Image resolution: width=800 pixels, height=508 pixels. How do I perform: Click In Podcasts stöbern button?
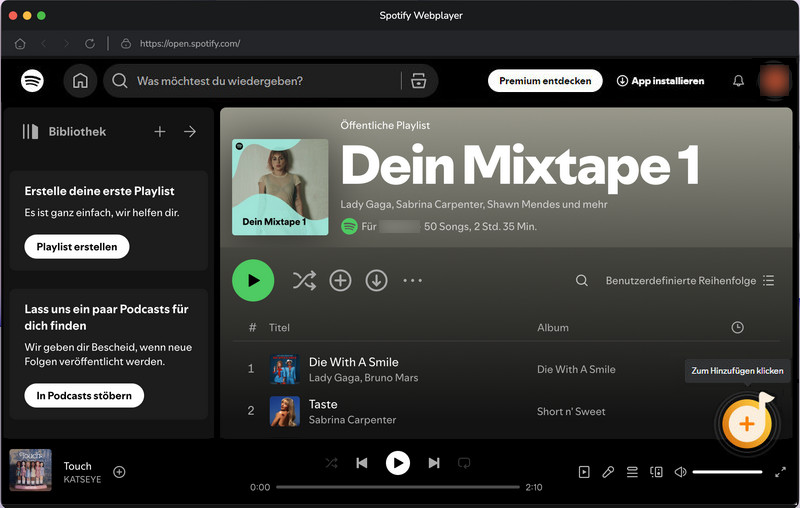tap(84, 396)
